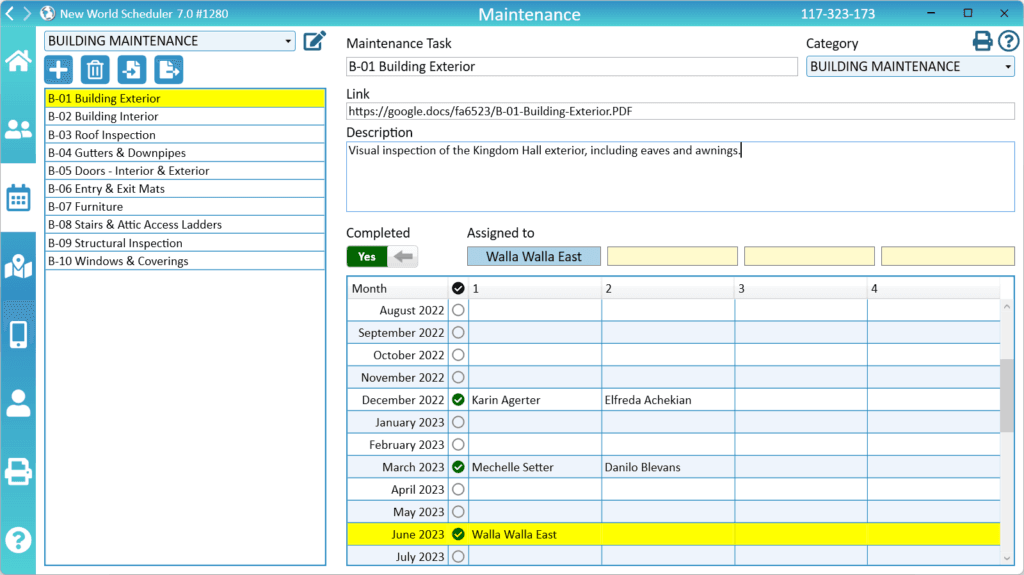Click the forward navigation arrow
The image size is (1024, 575).
27,13
